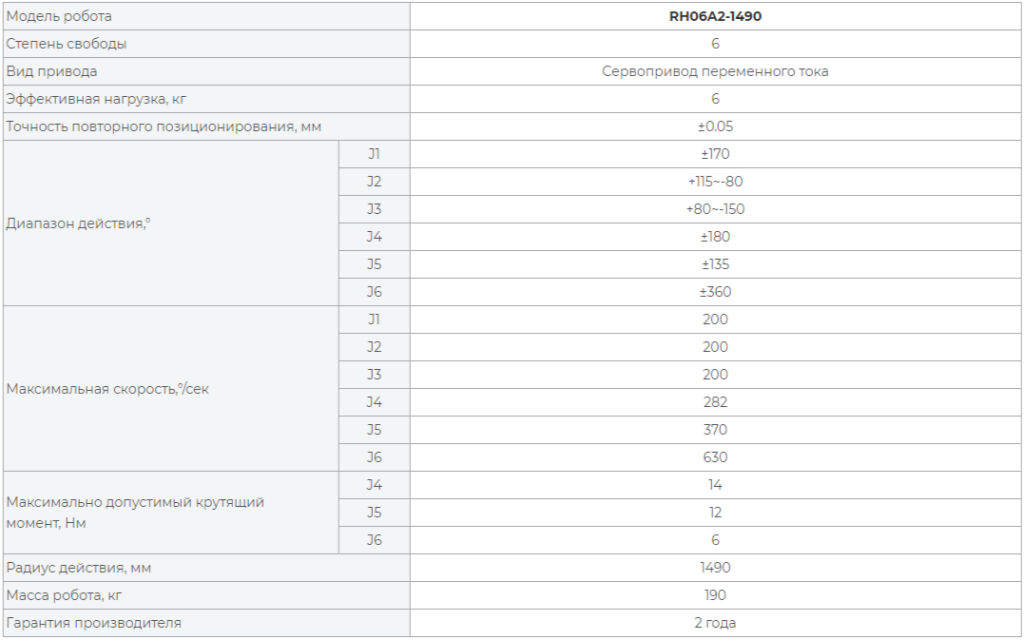
Task: Click the 630 speed value for J6
Action: tap(715, 457)
